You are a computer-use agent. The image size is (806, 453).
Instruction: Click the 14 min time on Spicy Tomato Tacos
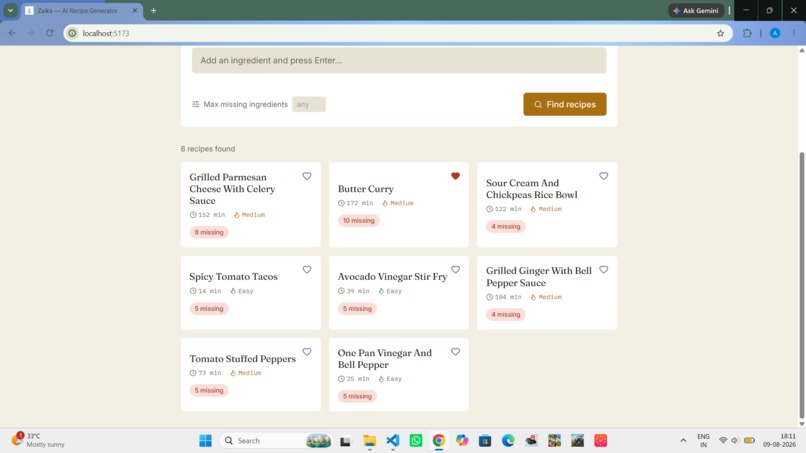(206, 291)
